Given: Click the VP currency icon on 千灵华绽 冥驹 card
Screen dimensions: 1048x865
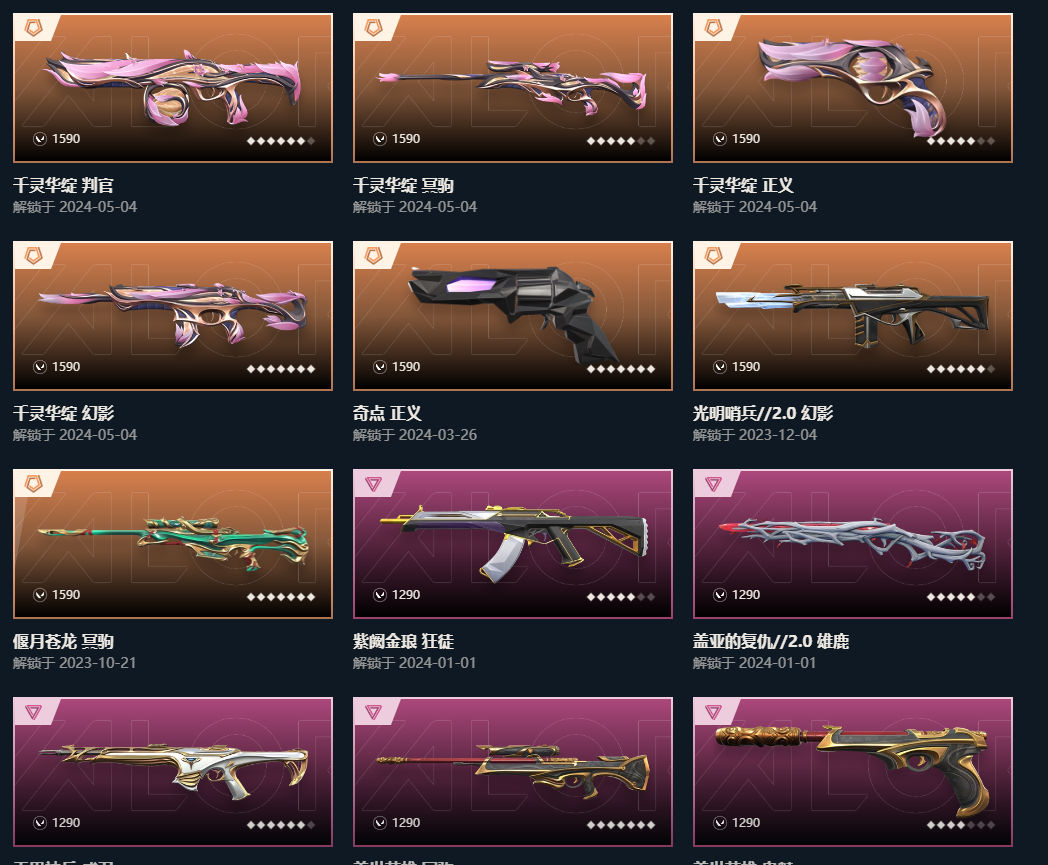Looking at the screenshot, I should click(380, 139).
